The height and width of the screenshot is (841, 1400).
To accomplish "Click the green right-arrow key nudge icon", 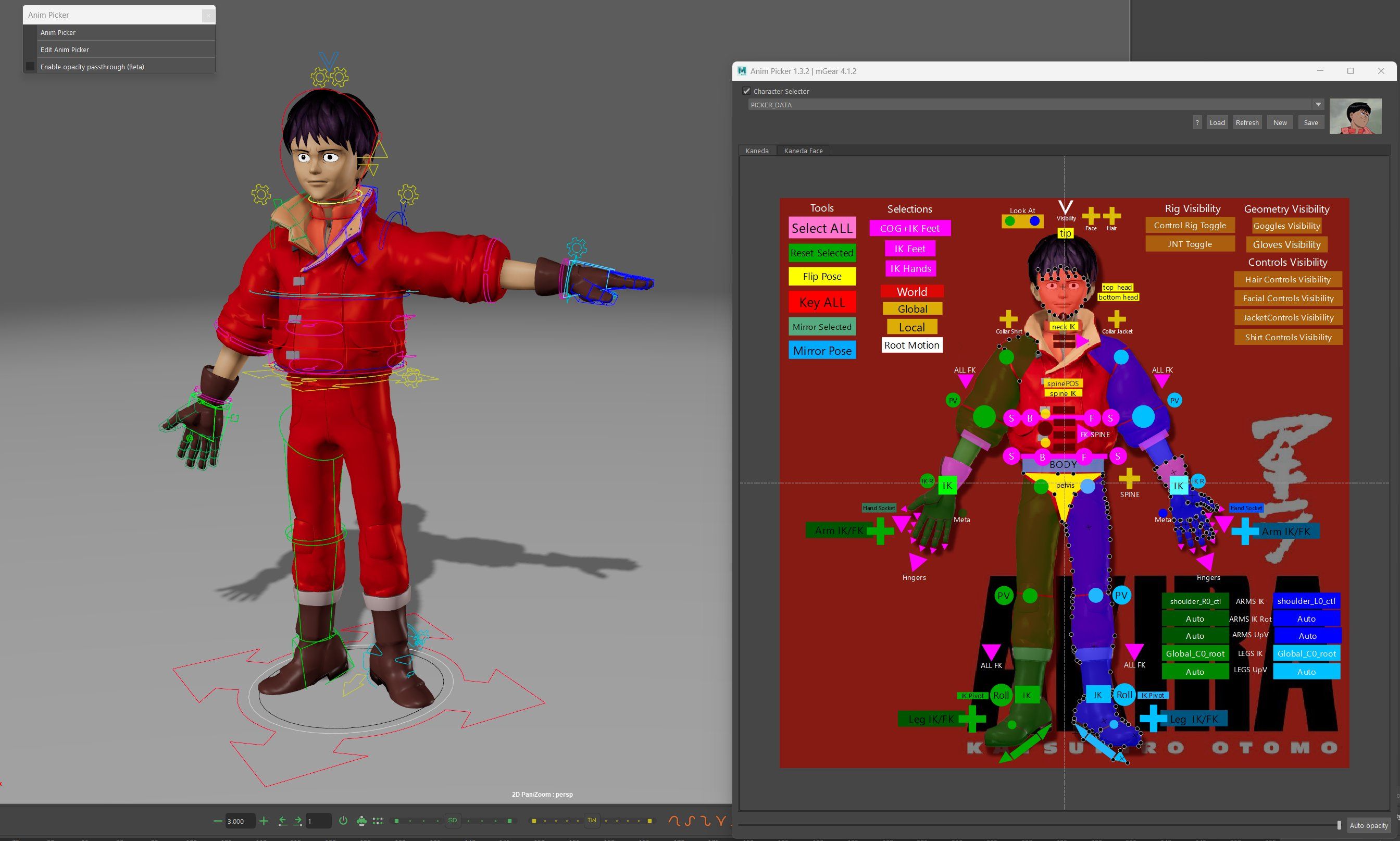I will coord(297,821).
